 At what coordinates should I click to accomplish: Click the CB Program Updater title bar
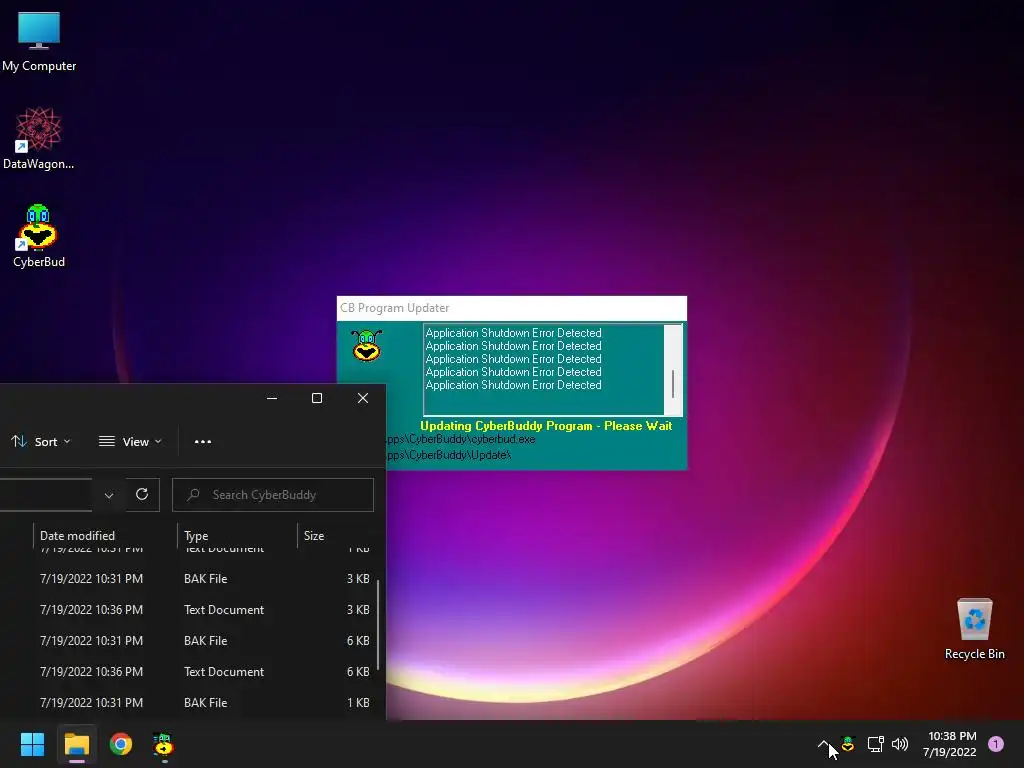pos(511,308)
